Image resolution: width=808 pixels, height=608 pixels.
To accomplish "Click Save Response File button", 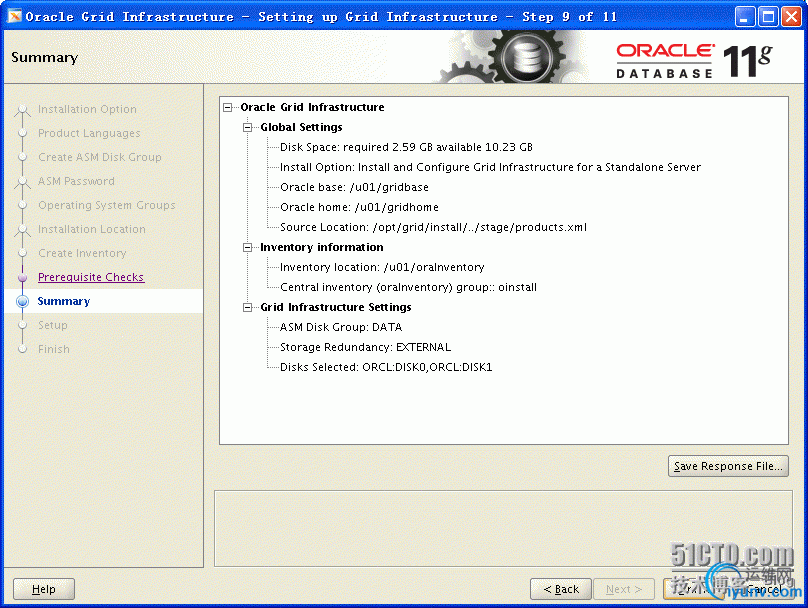I will (x=728, y=466).
